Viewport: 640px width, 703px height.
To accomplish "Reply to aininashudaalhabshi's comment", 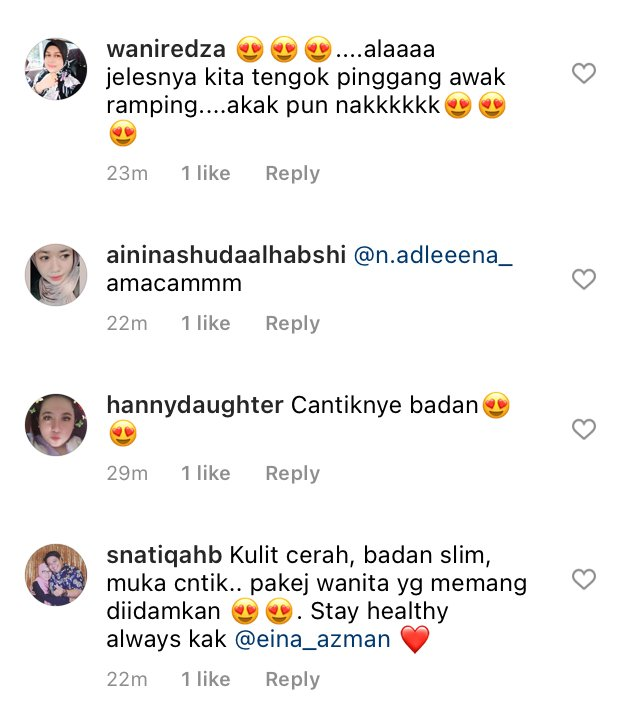I will click(292, 323).
